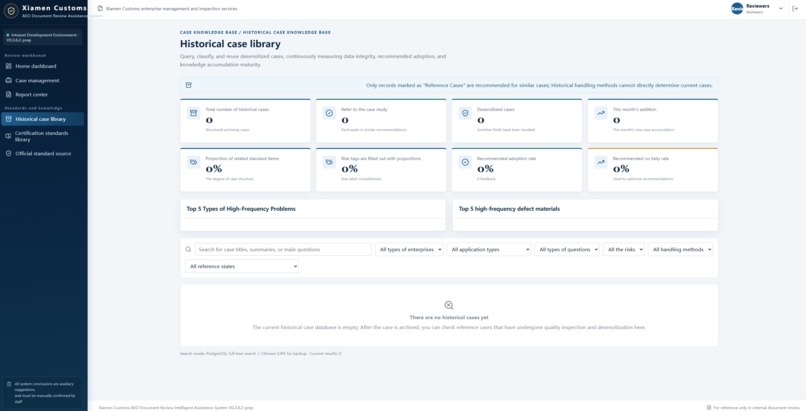
Task: Click the Reviewers avatar circle
Action: click(x=737, y=9)
